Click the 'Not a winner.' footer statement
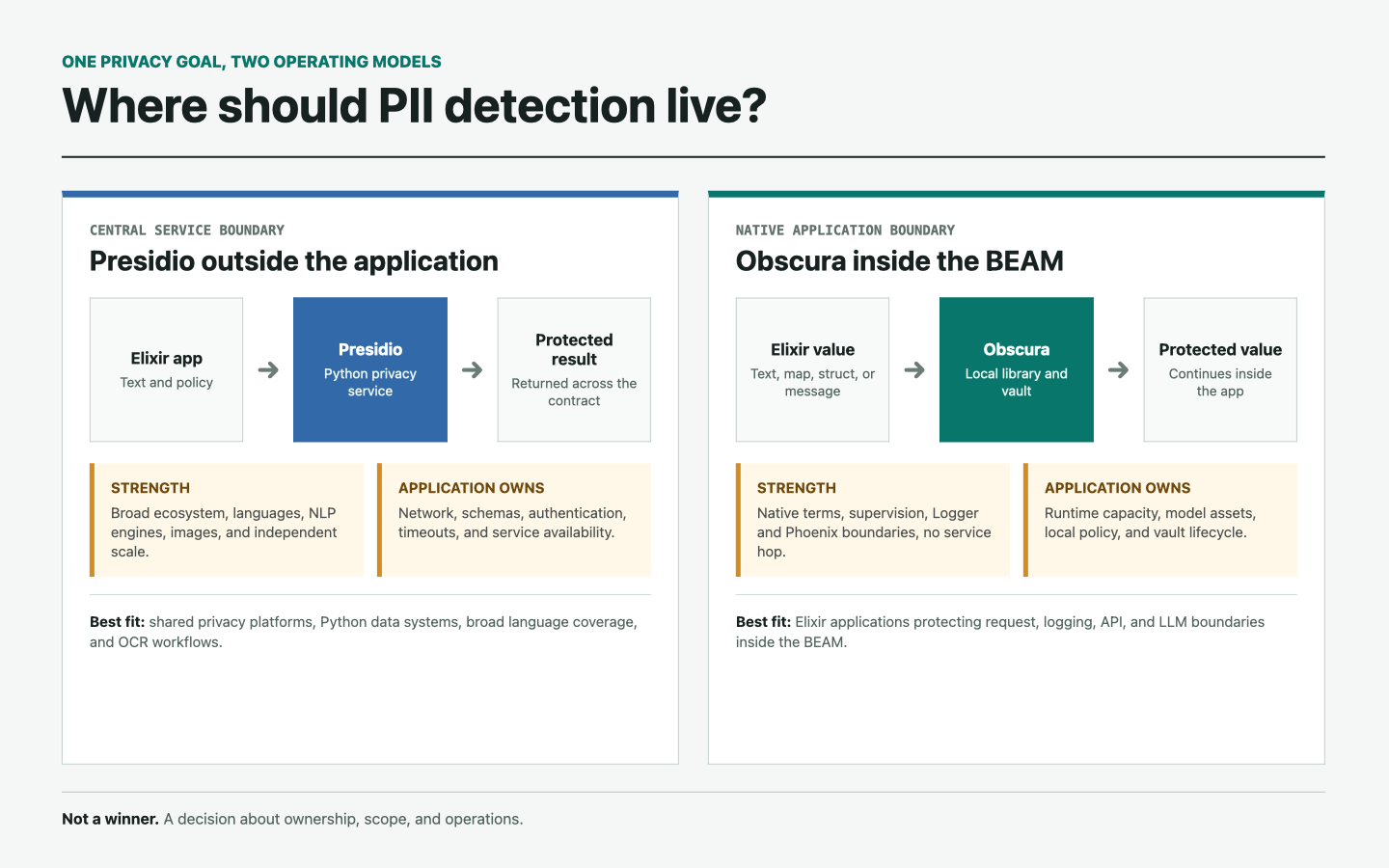Image resolution: width=1389 pixels, height=868 pixels. click(292, 819)
